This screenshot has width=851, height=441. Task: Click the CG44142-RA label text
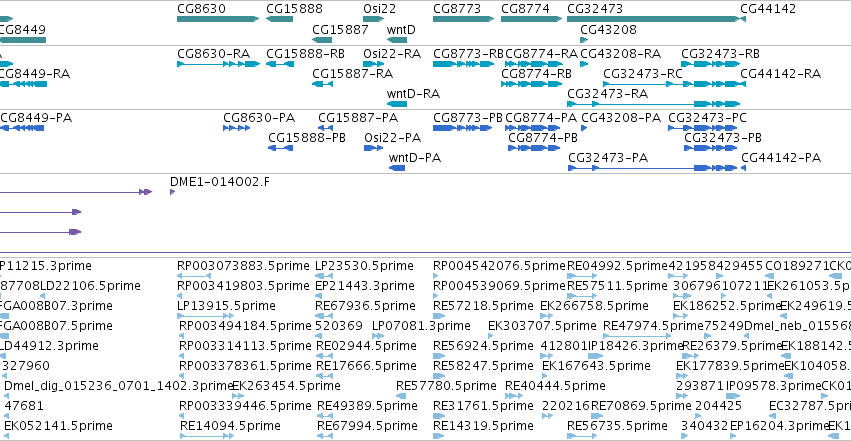(x=780, y=74)
